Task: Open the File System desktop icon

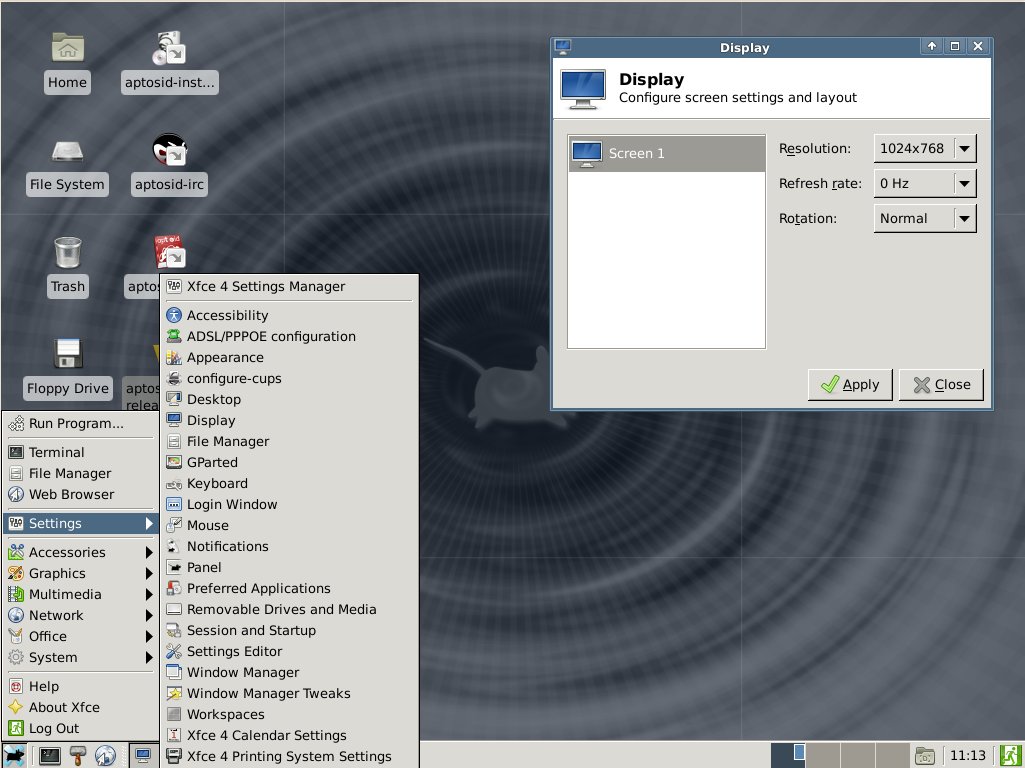Action: [67, 165]
